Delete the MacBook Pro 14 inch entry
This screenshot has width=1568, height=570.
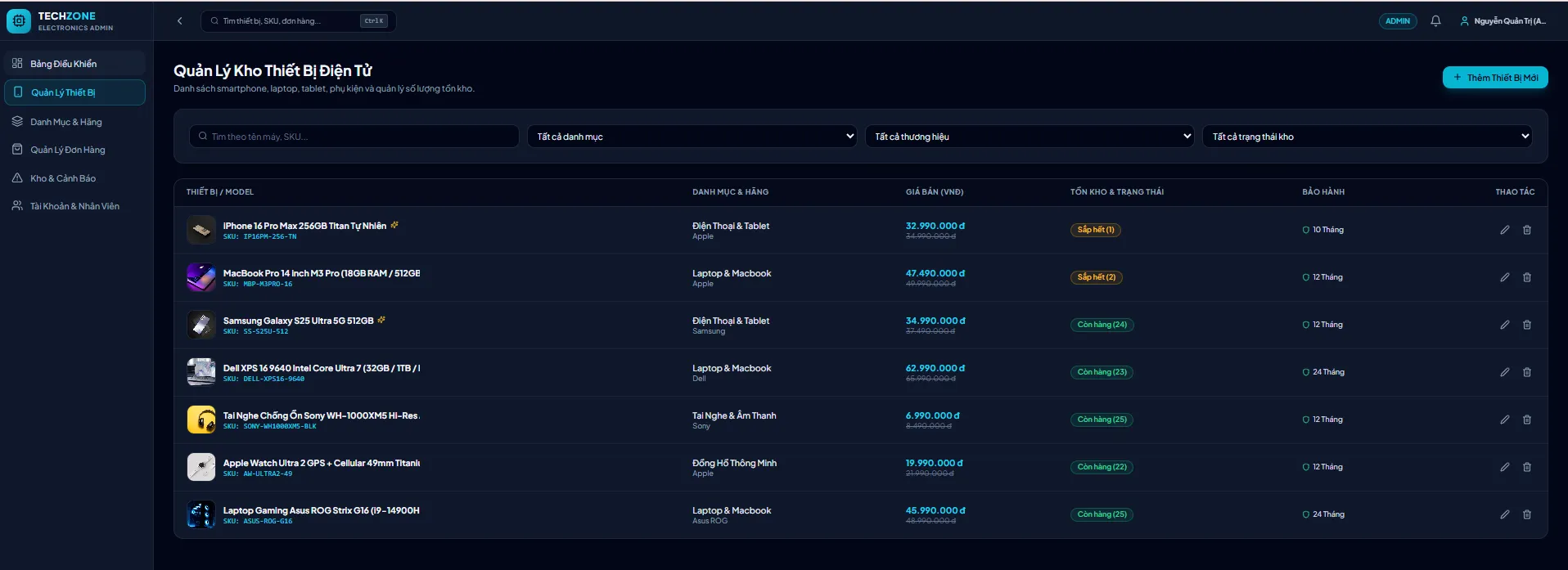point(1527,277)
